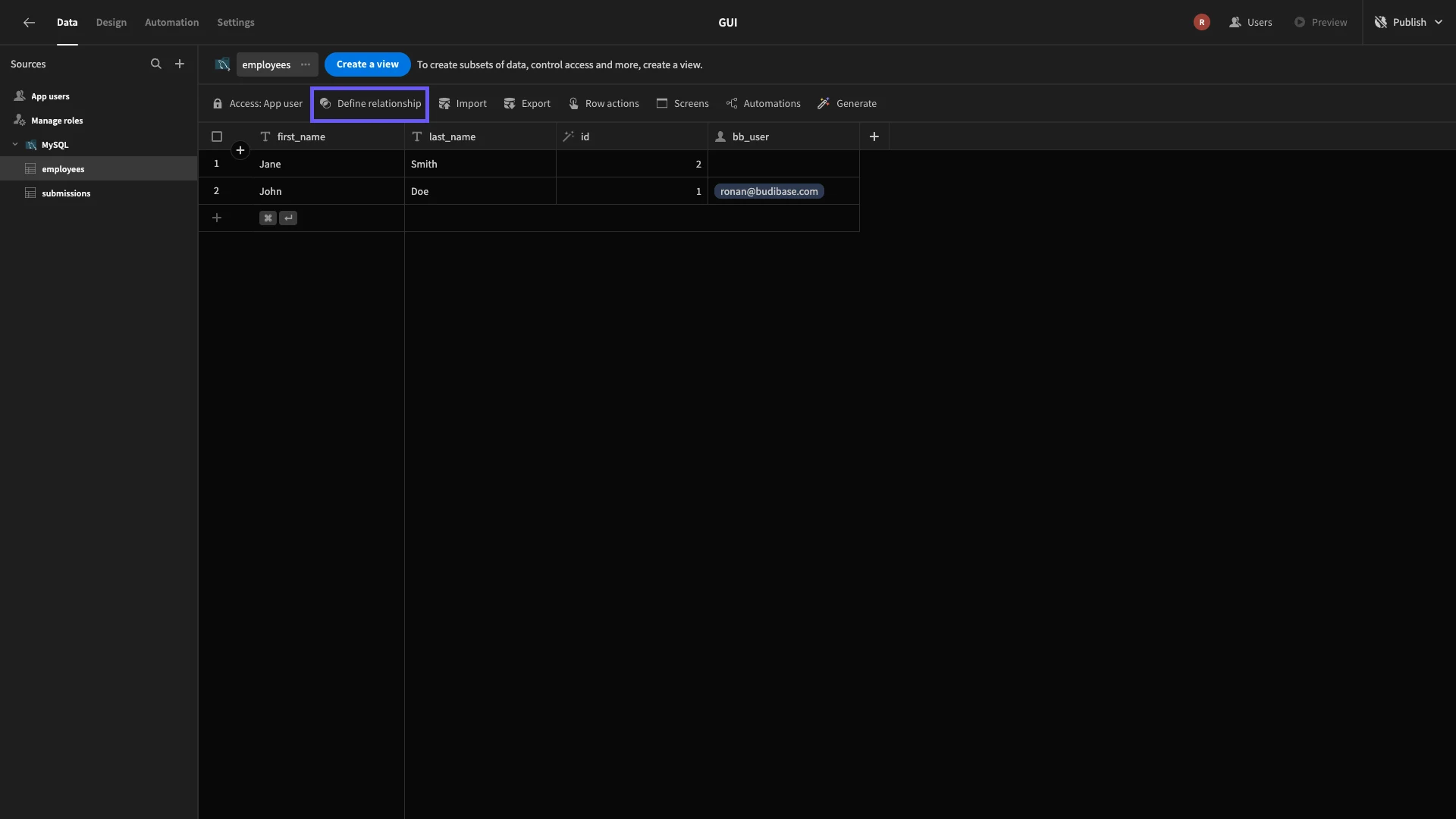Open Row actions

pos(604,104)
